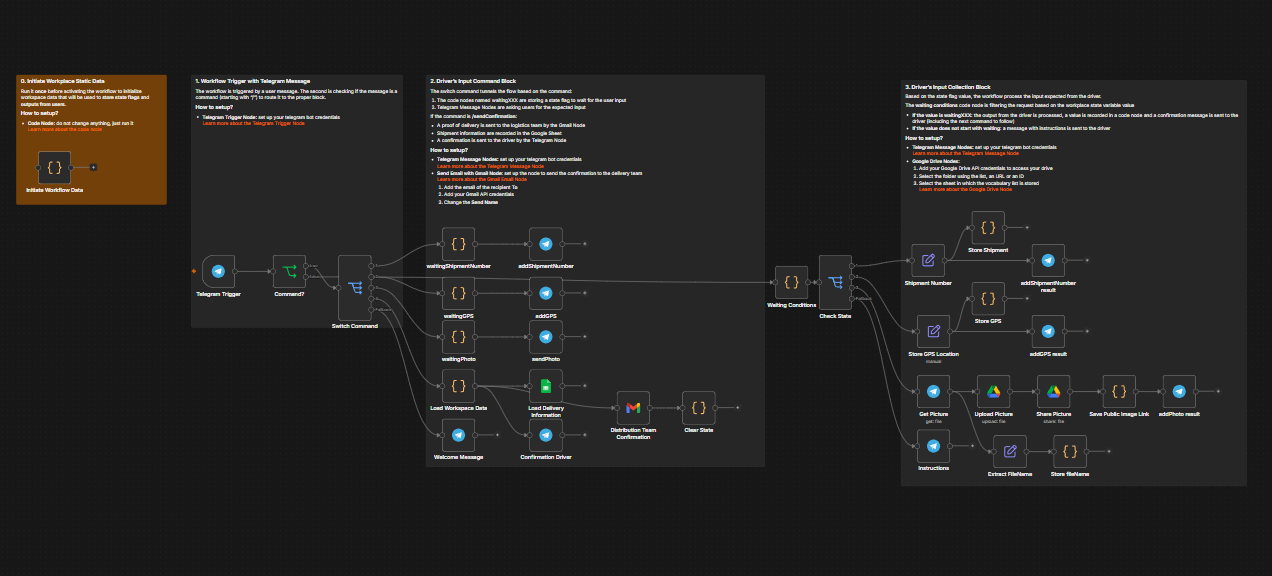Screen dimensions: 1272x576
Task: Click the Distribution Team Confirmation Gmail node
Action: click(632, 408)
